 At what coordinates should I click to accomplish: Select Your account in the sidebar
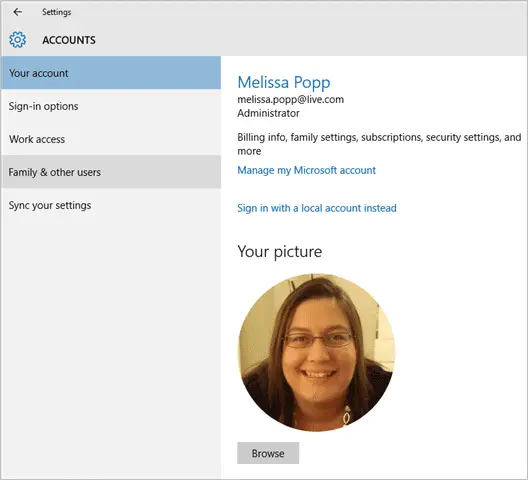111,73
